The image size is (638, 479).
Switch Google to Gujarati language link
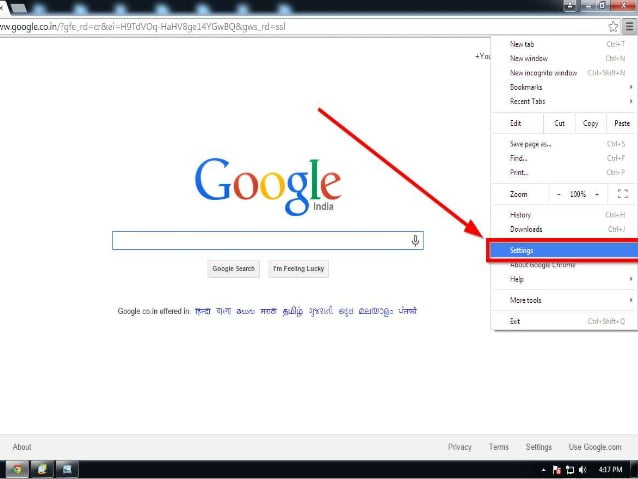(321, 311)
